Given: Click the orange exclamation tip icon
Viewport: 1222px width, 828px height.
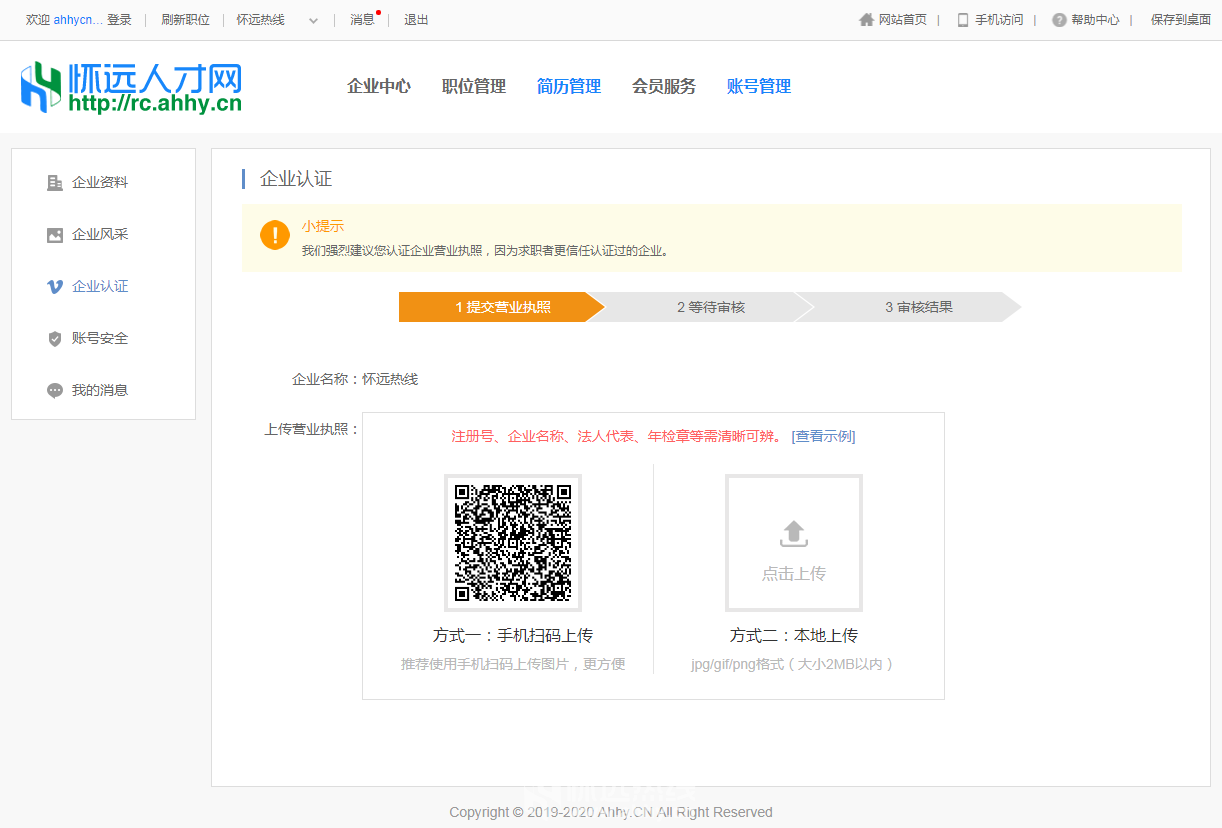Looking at the screenshot, I should point(275,235).
